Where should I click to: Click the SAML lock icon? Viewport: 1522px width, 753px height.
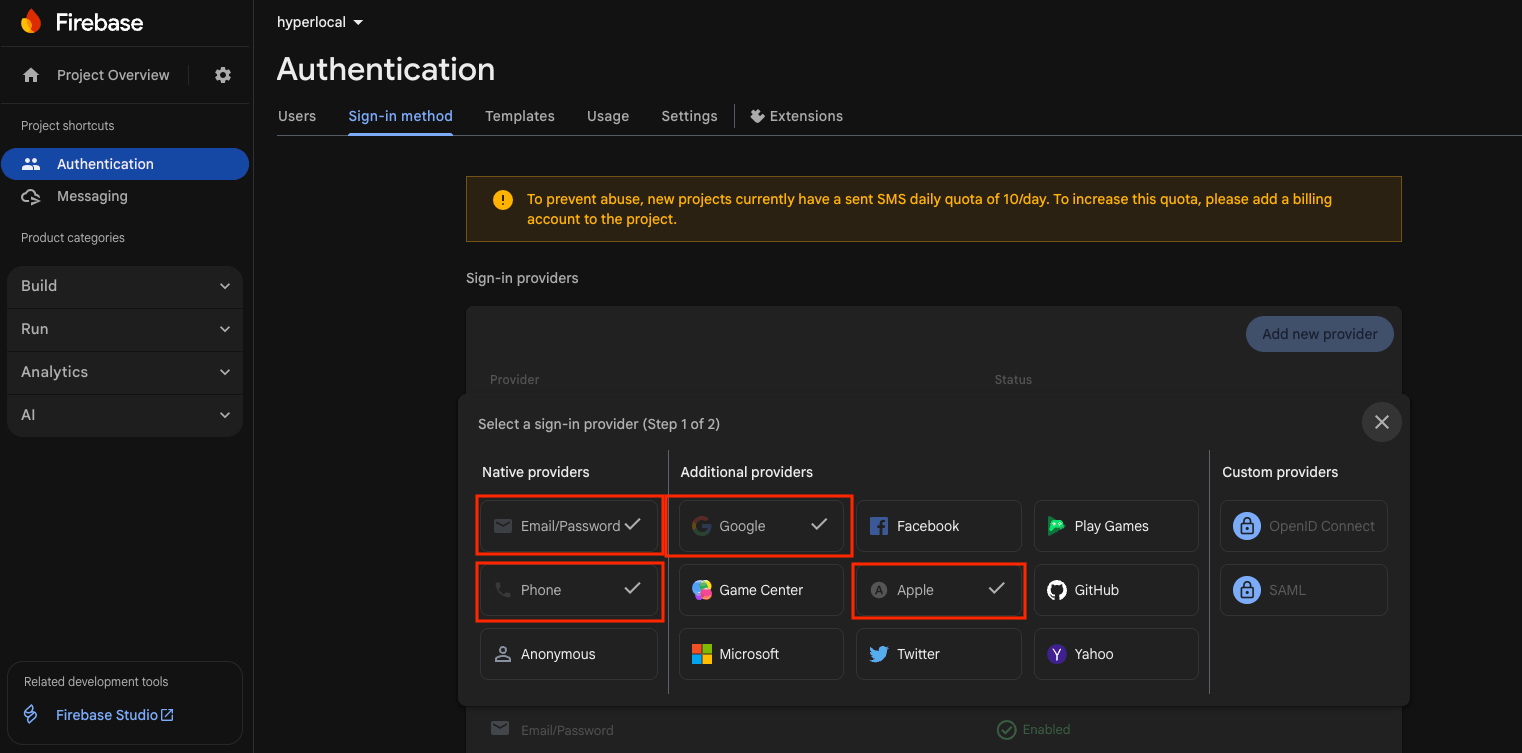(x=1247, y=590)
